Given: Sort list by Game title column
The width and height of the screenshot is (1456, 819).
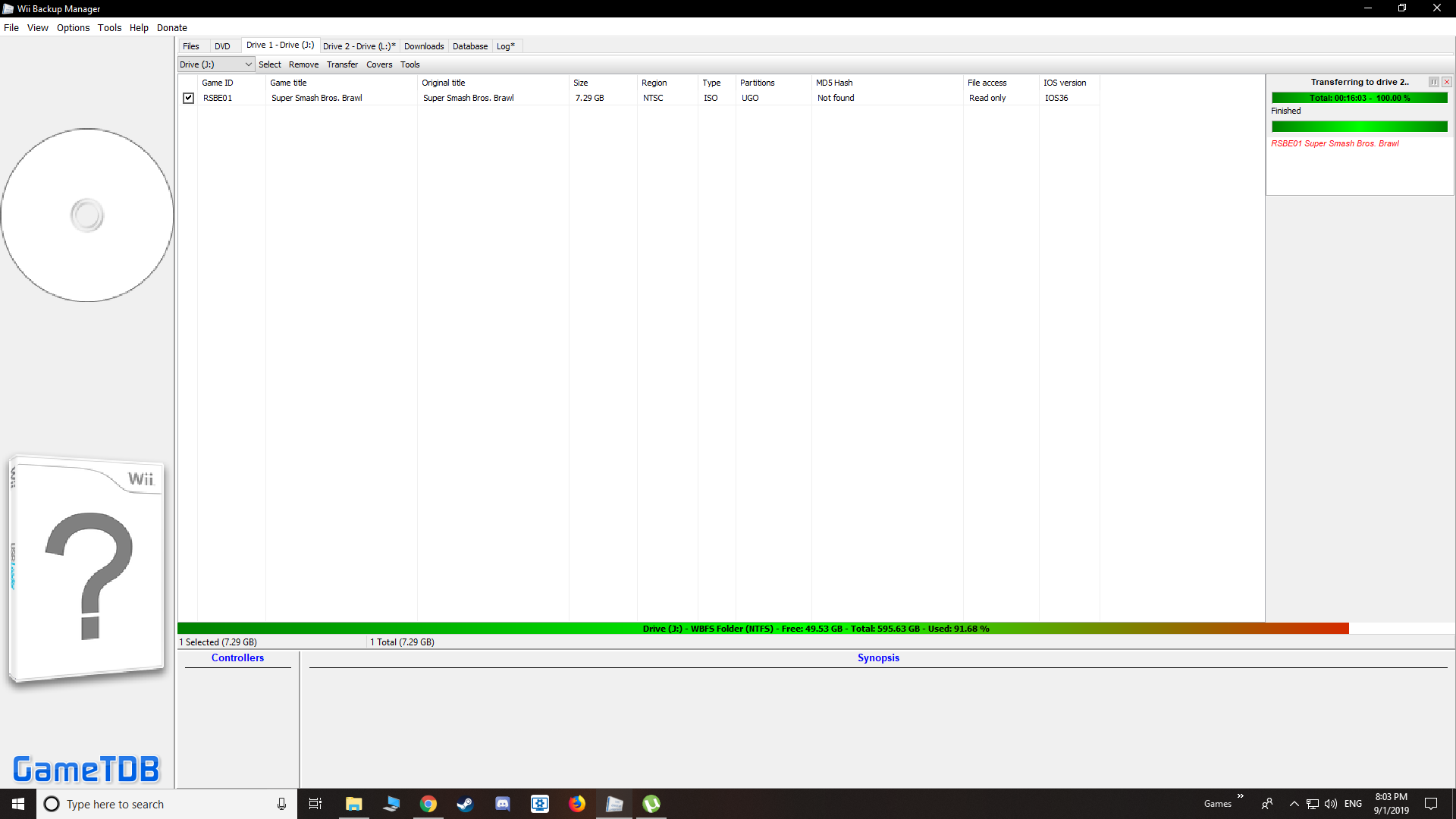Looking at the screenshot, I should click(341, 83).
